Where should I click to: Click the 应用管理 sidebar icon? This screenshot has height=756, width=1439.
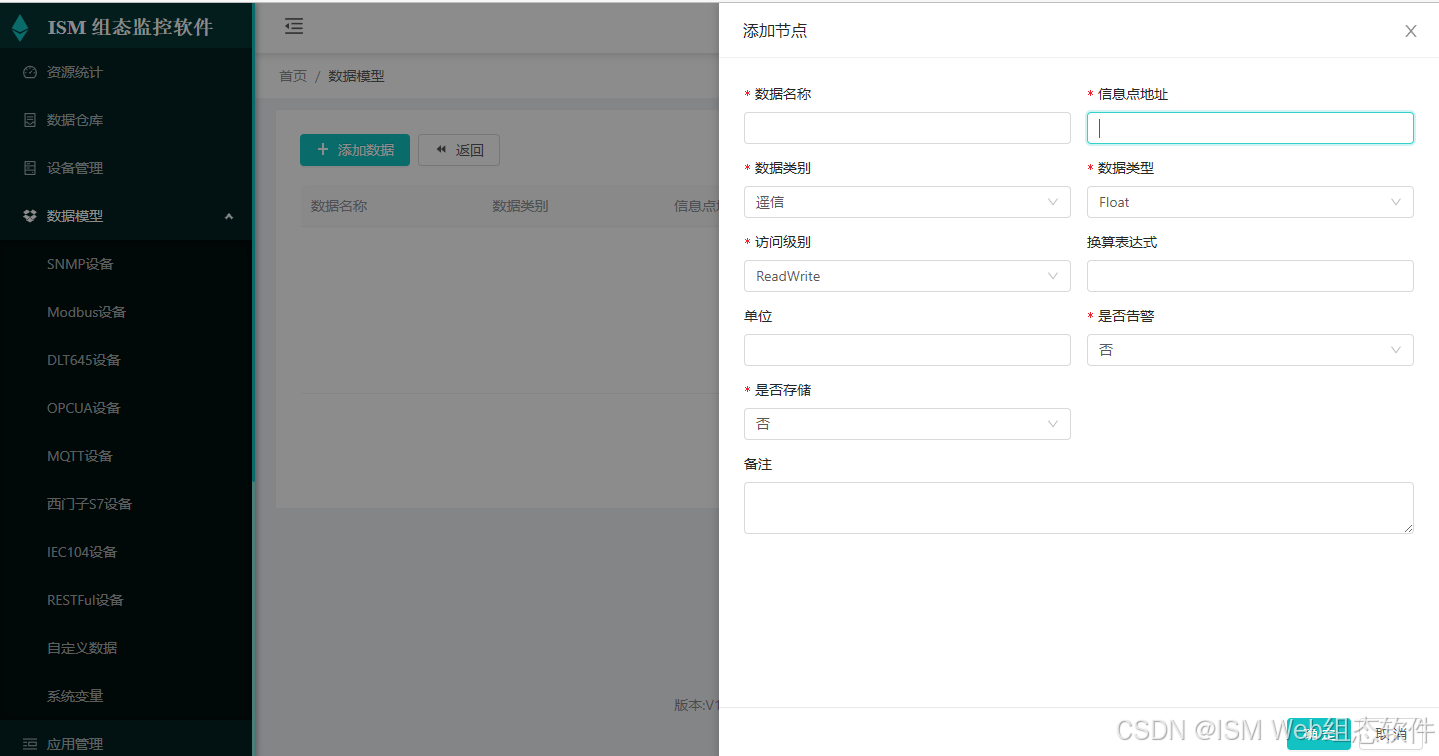point(30,744)
